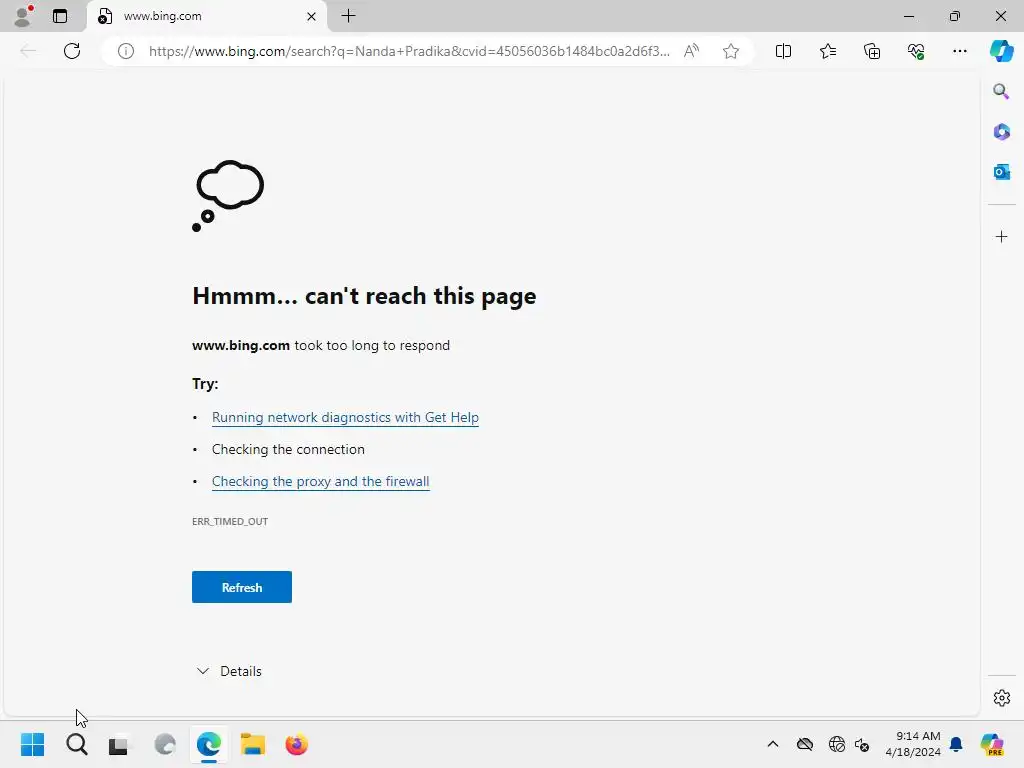This screenshot has height=768, width=1024.
Task: Open Collections panel
Action: click(x=872, y=51)
